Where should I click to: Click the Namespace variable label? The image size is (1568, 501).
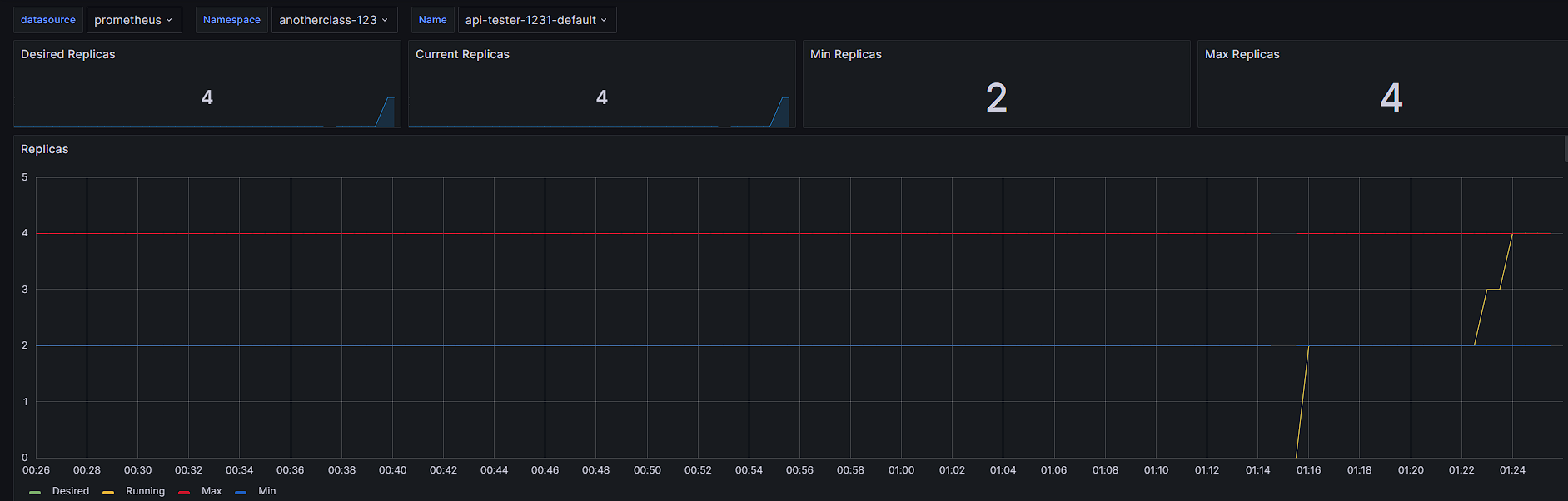[x=231, y=20]
